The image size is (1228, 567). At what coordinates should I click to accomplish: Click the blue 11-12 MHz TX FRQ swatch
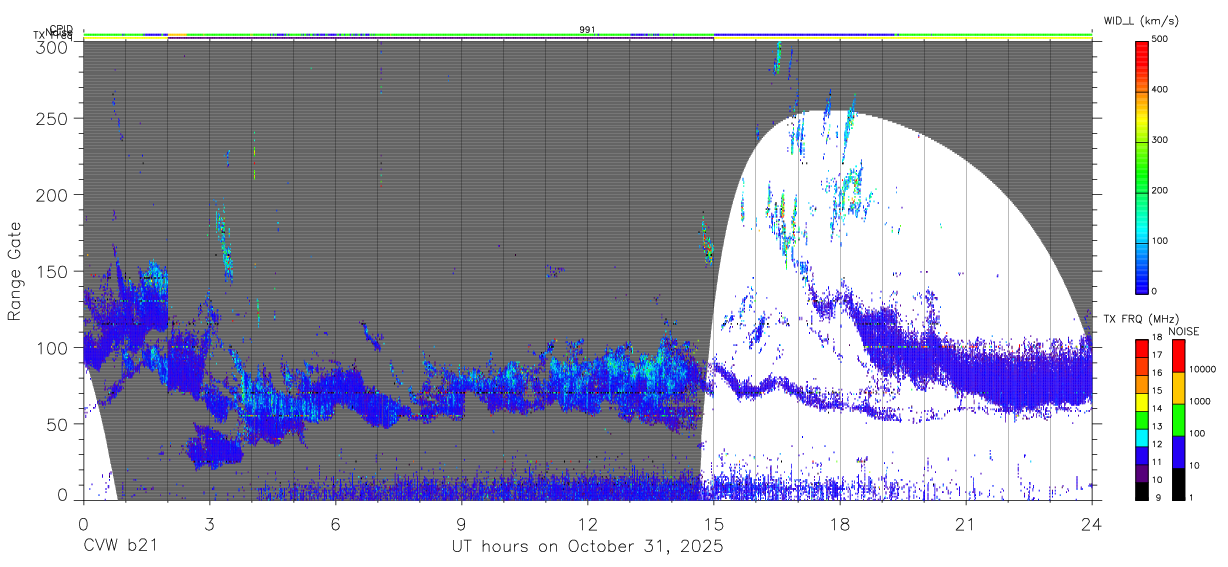pos(1141,455)
